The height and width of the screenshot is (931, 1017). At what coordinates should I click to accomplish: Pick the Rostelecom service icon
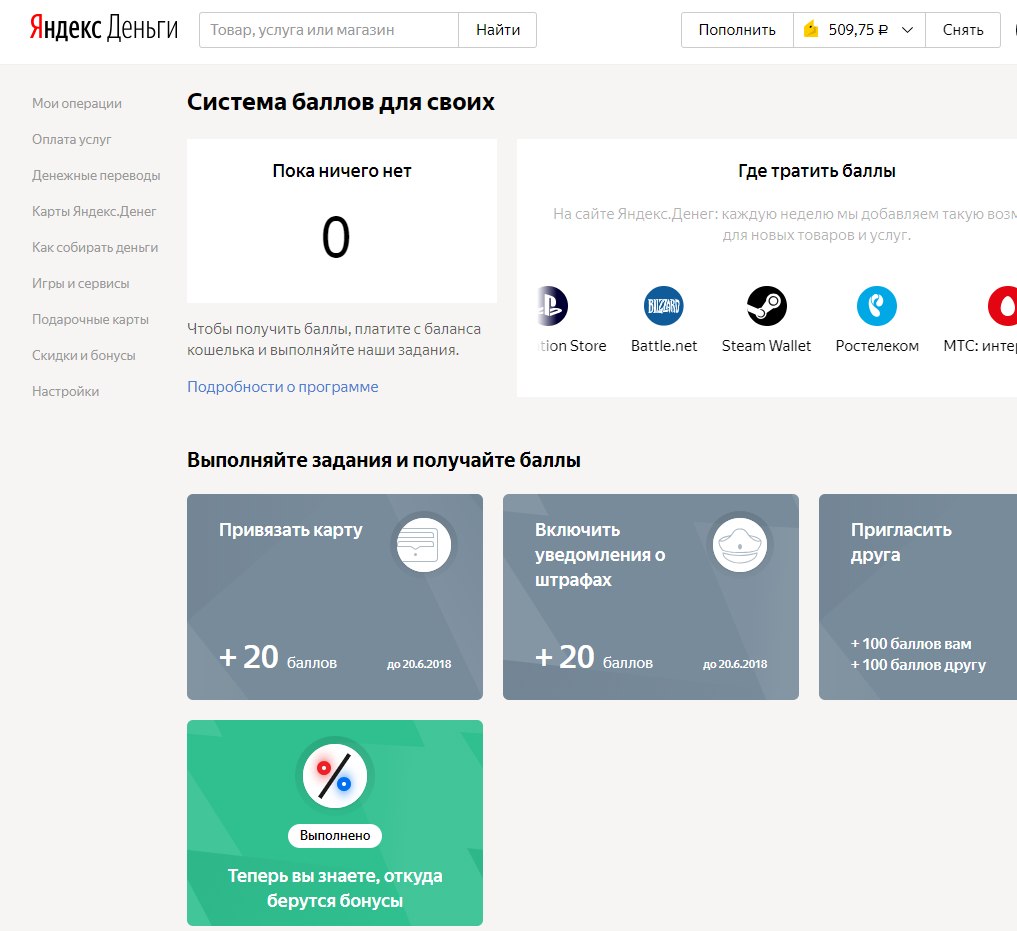(x=877, y=306)
